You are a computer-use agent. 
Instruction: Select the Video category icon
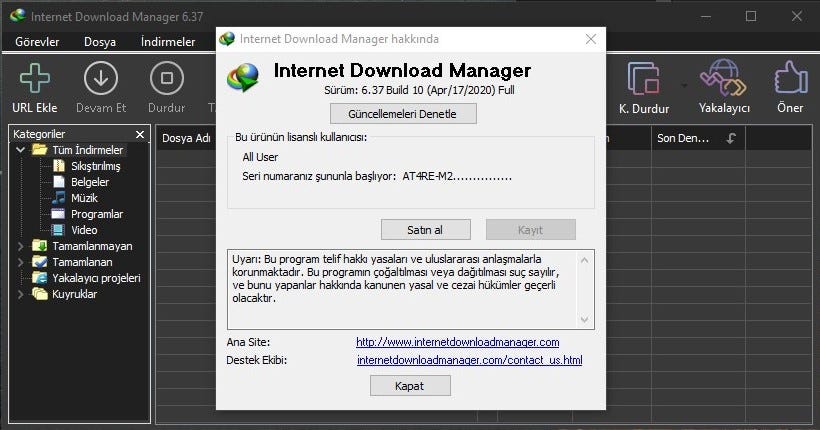click(58, 230)
